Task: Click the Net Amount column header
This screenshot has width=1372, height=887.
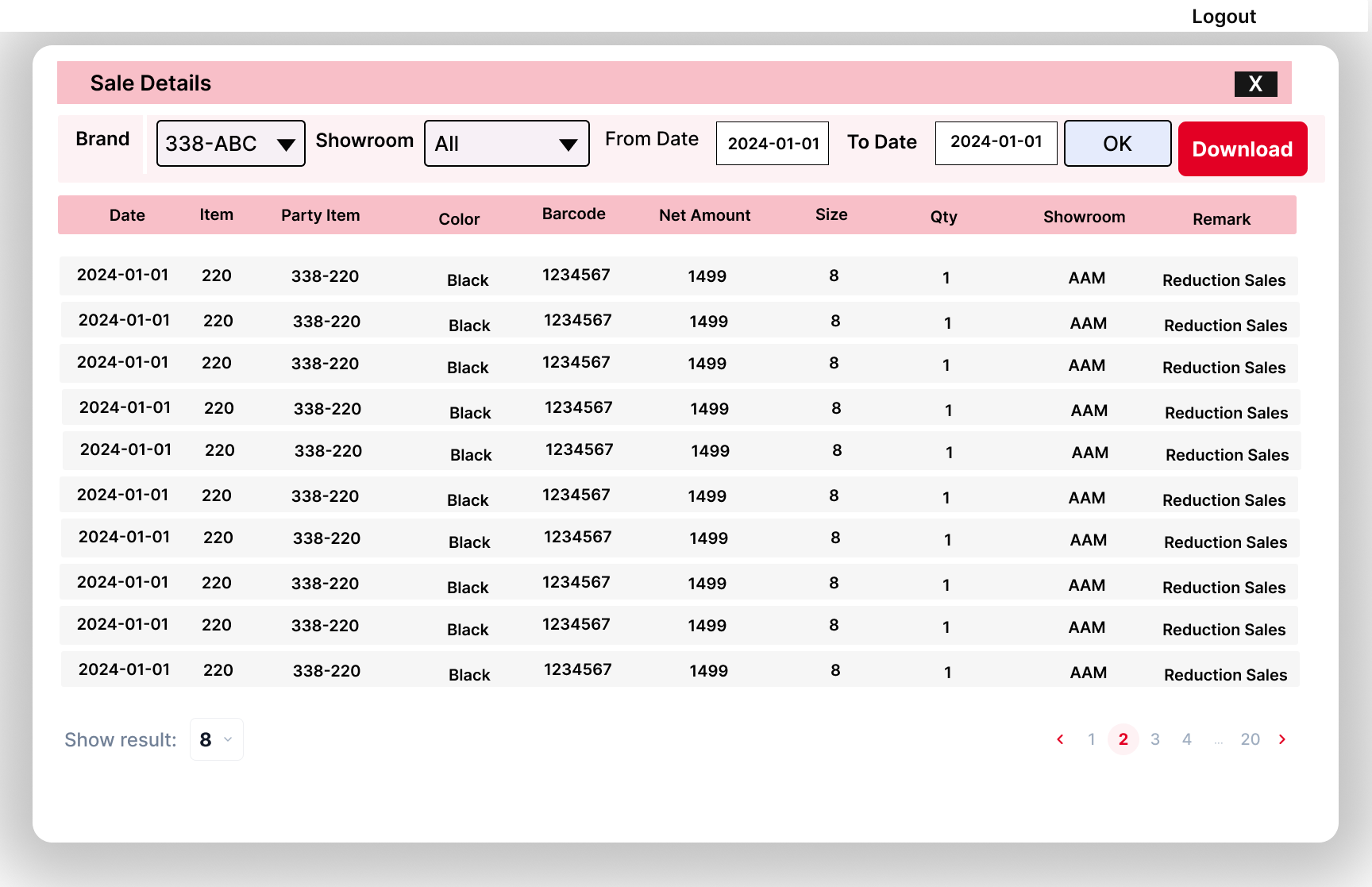Action: click(704, 215)
